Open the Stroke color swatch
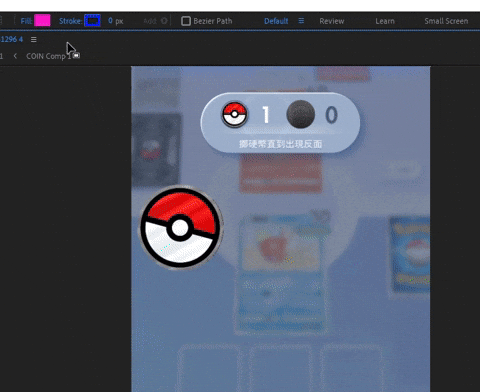 click(92, 21)
